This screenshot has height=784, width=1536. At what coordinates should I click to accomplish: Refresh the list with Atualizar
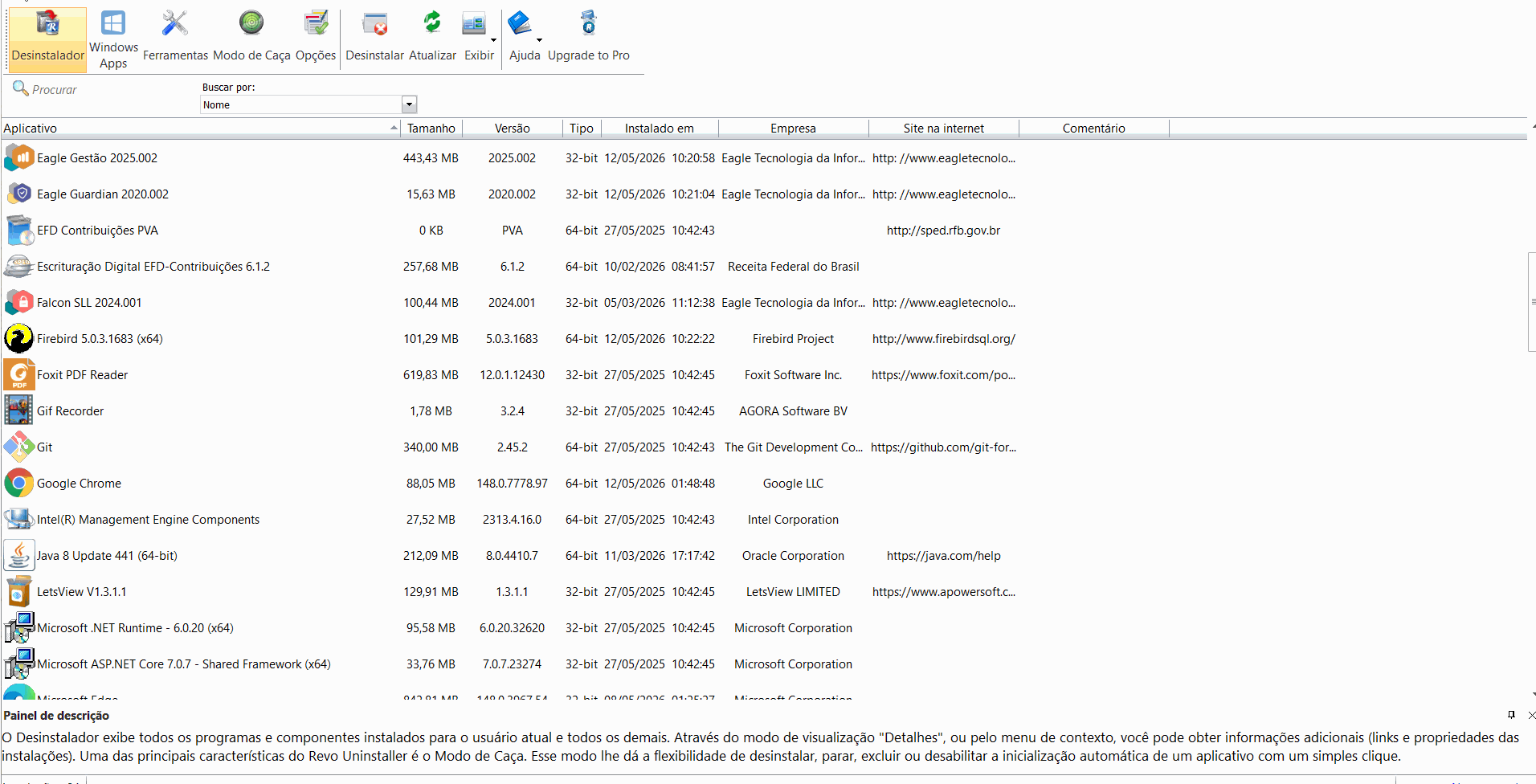(x=432, y=22)
